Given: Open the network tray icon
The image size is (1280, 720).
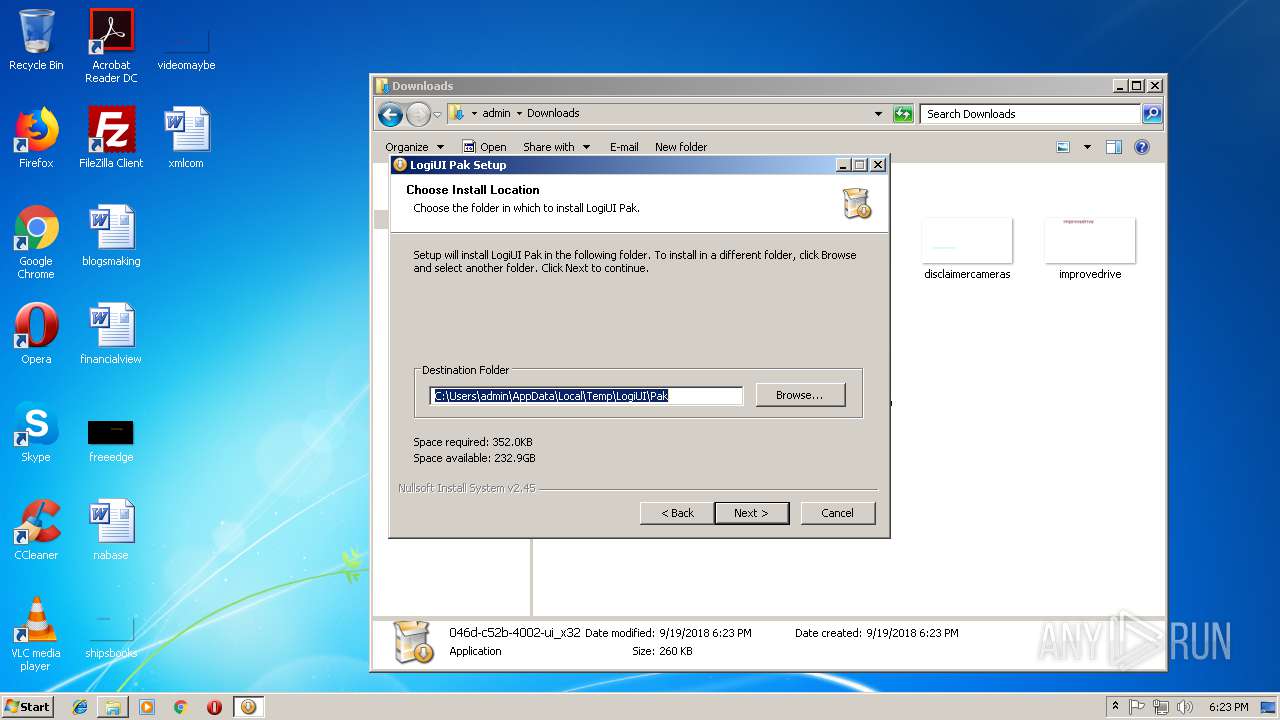Looking at the screenshot, I should click(1160, 707).
